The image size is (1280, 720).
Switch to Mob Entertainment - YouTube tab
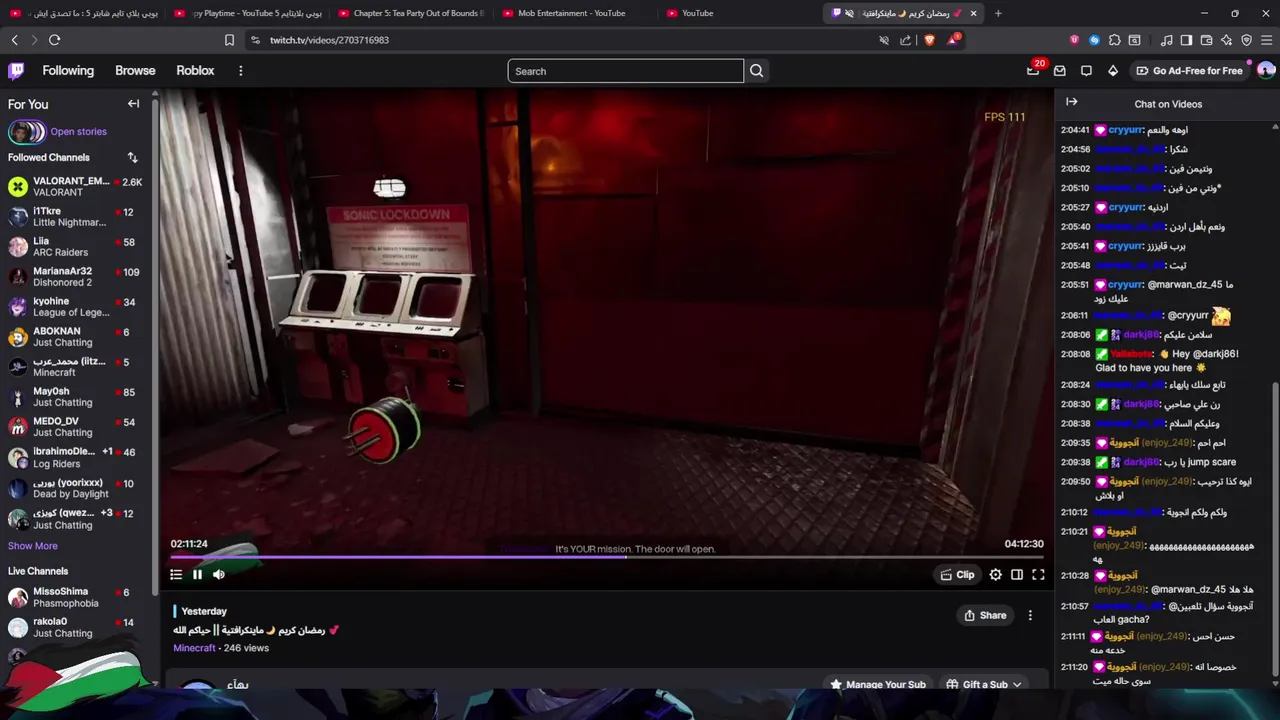click(571, 13)
